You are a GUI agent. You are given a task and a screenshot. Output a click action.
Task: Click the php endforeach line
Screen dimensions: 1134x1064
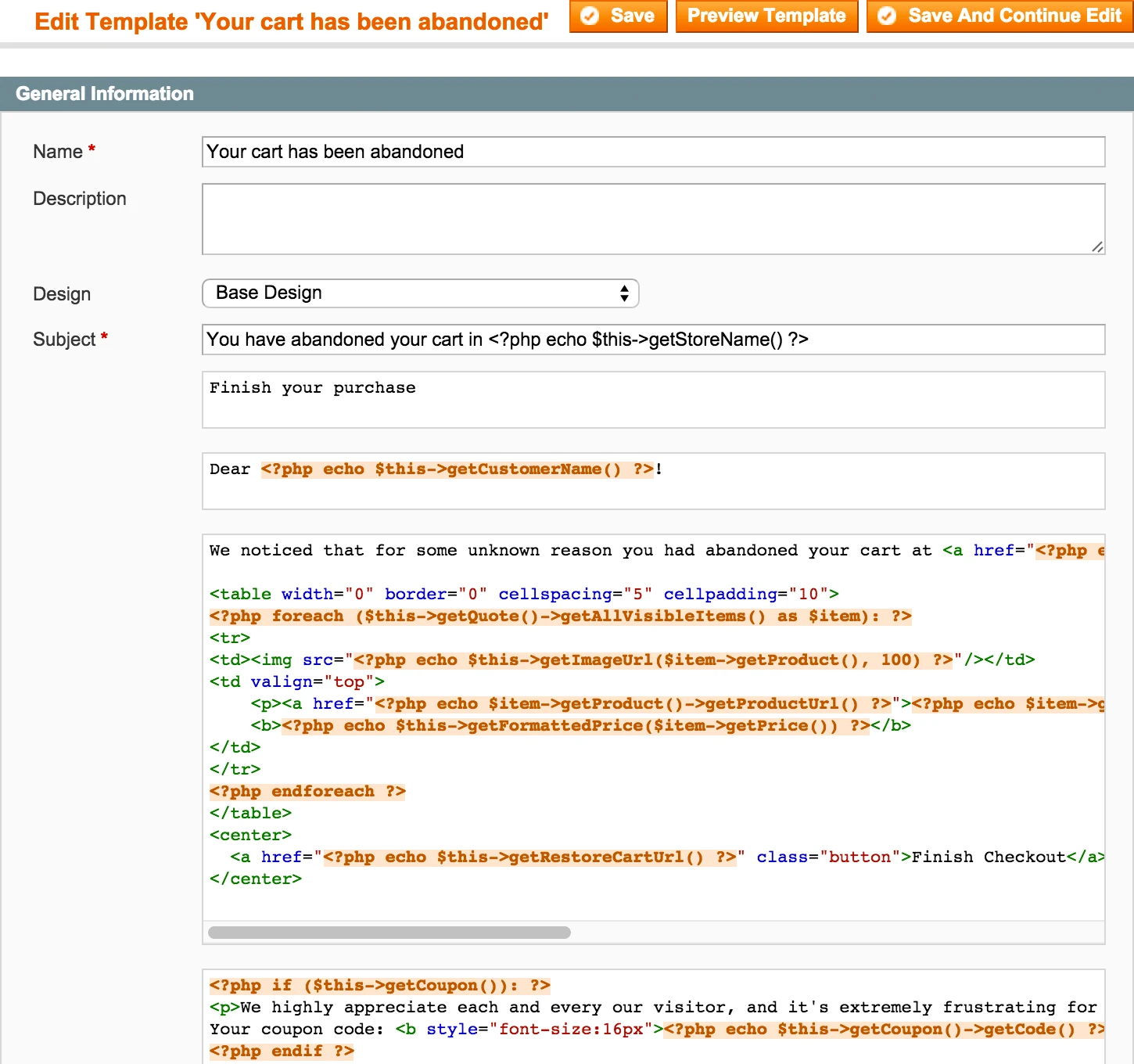coord(307,792)
